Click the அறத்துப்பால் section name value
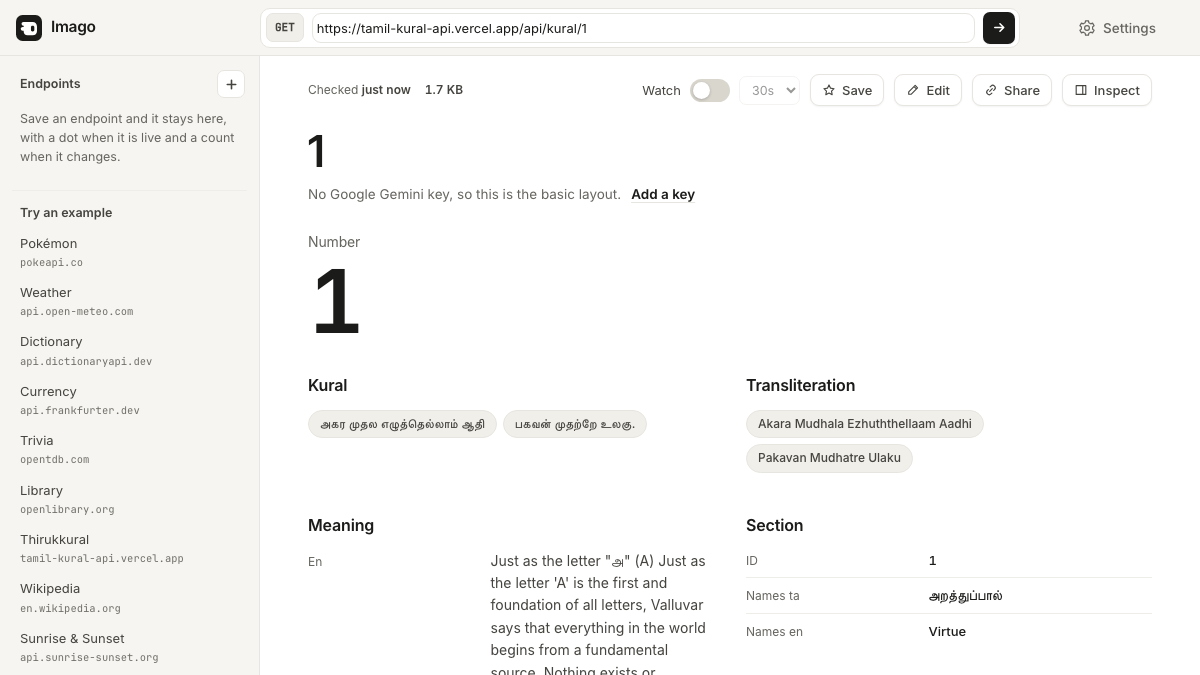 coord(966,596)
